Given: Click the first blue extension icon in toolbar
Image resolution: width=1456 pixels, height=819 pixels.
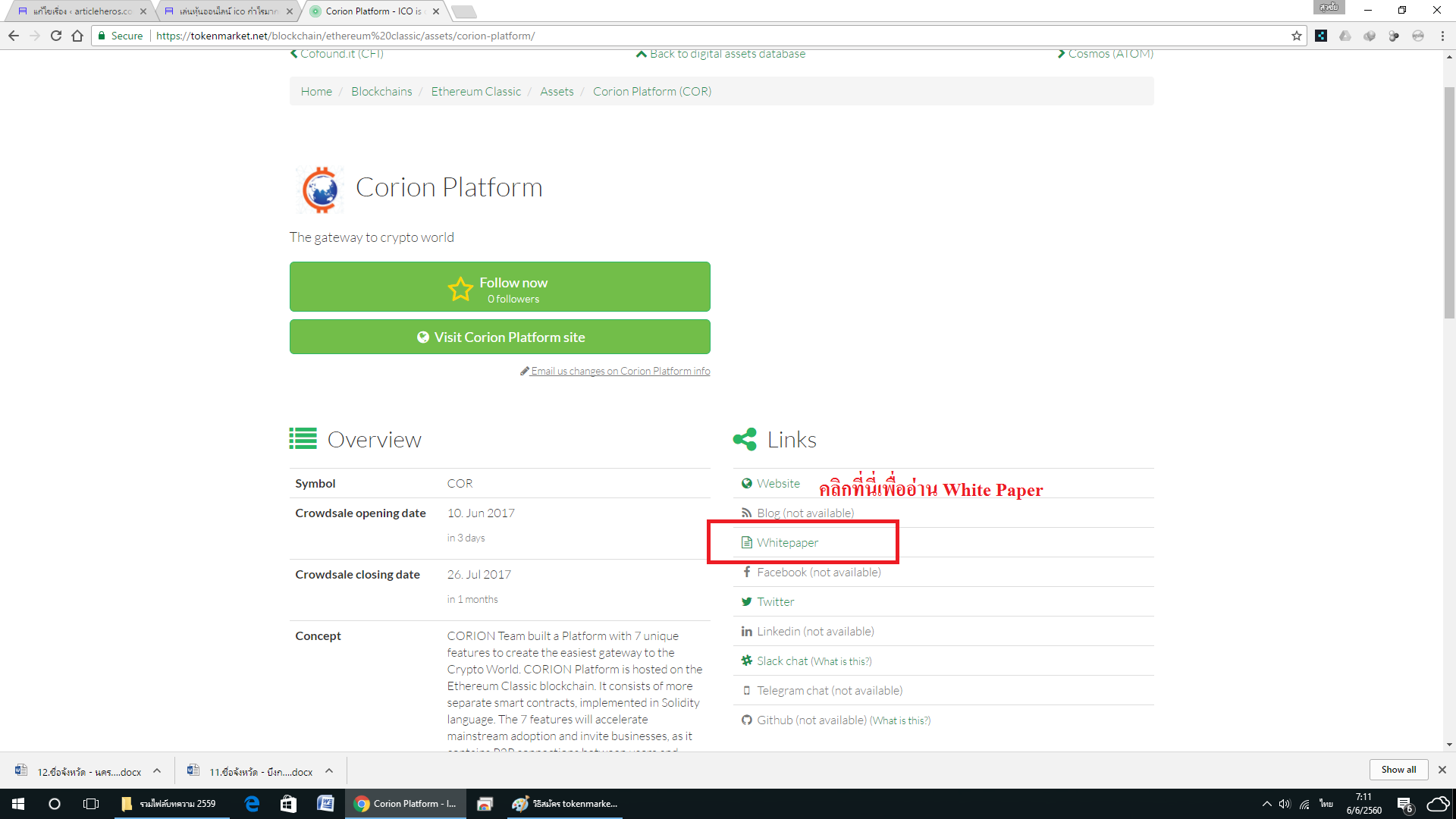Looking at the screenshot, I should (1321, 36).
